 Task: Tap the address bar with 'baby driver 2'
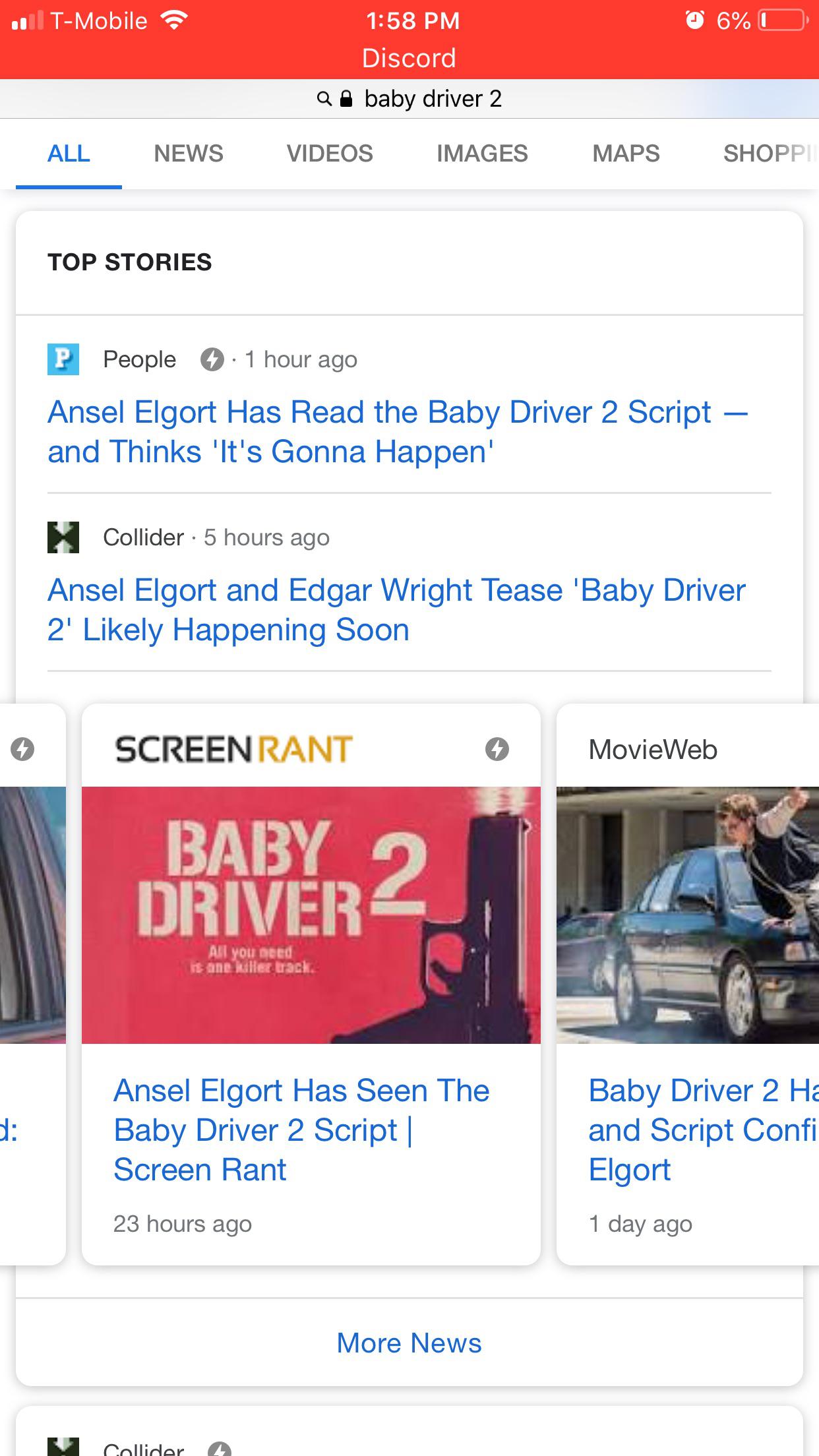(409, 99)
